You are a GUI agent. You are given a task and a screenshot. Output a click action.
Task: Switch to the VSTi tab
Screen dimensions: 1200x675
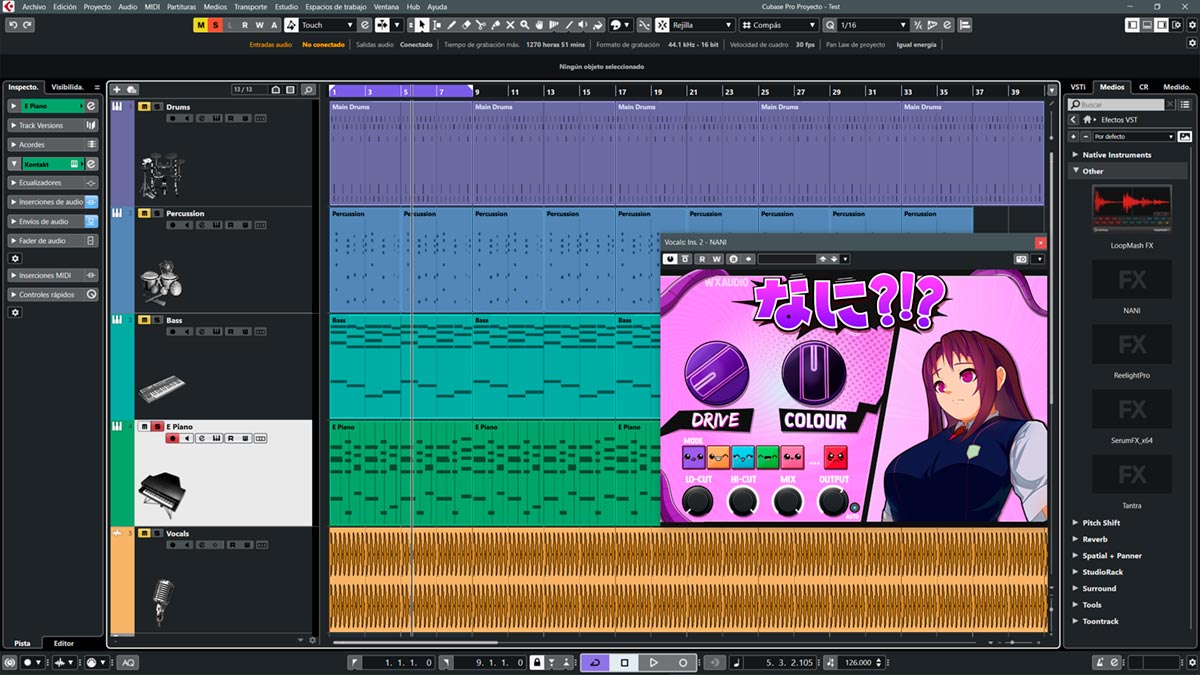[x=1078, y=87]
